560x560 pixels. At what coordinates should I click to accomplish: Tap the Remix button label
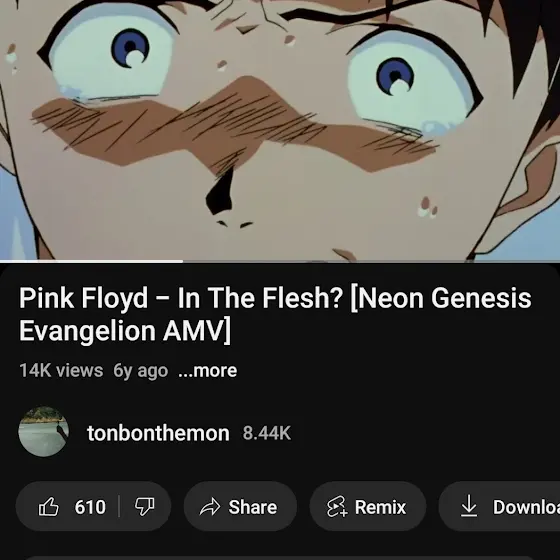tap(380, 507)
